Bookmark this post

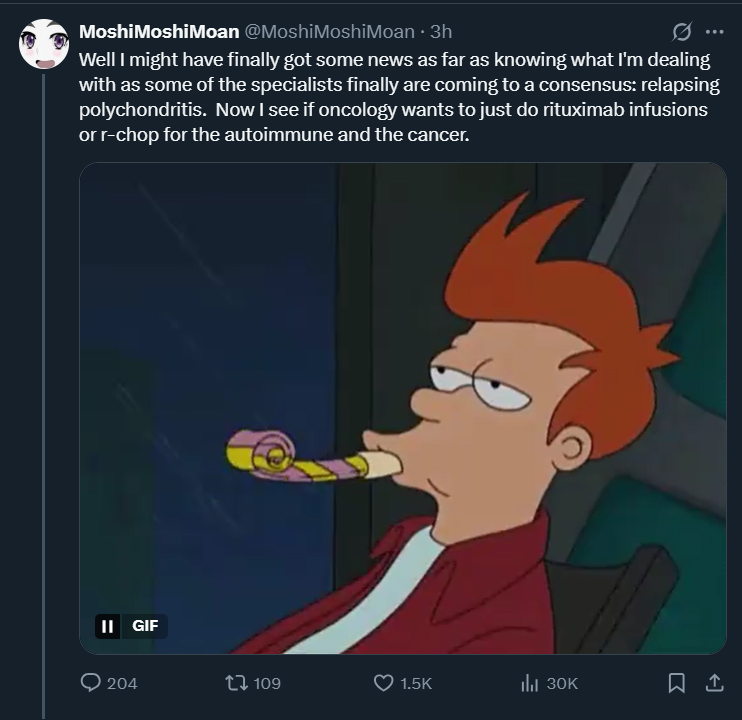pos(677,683)
